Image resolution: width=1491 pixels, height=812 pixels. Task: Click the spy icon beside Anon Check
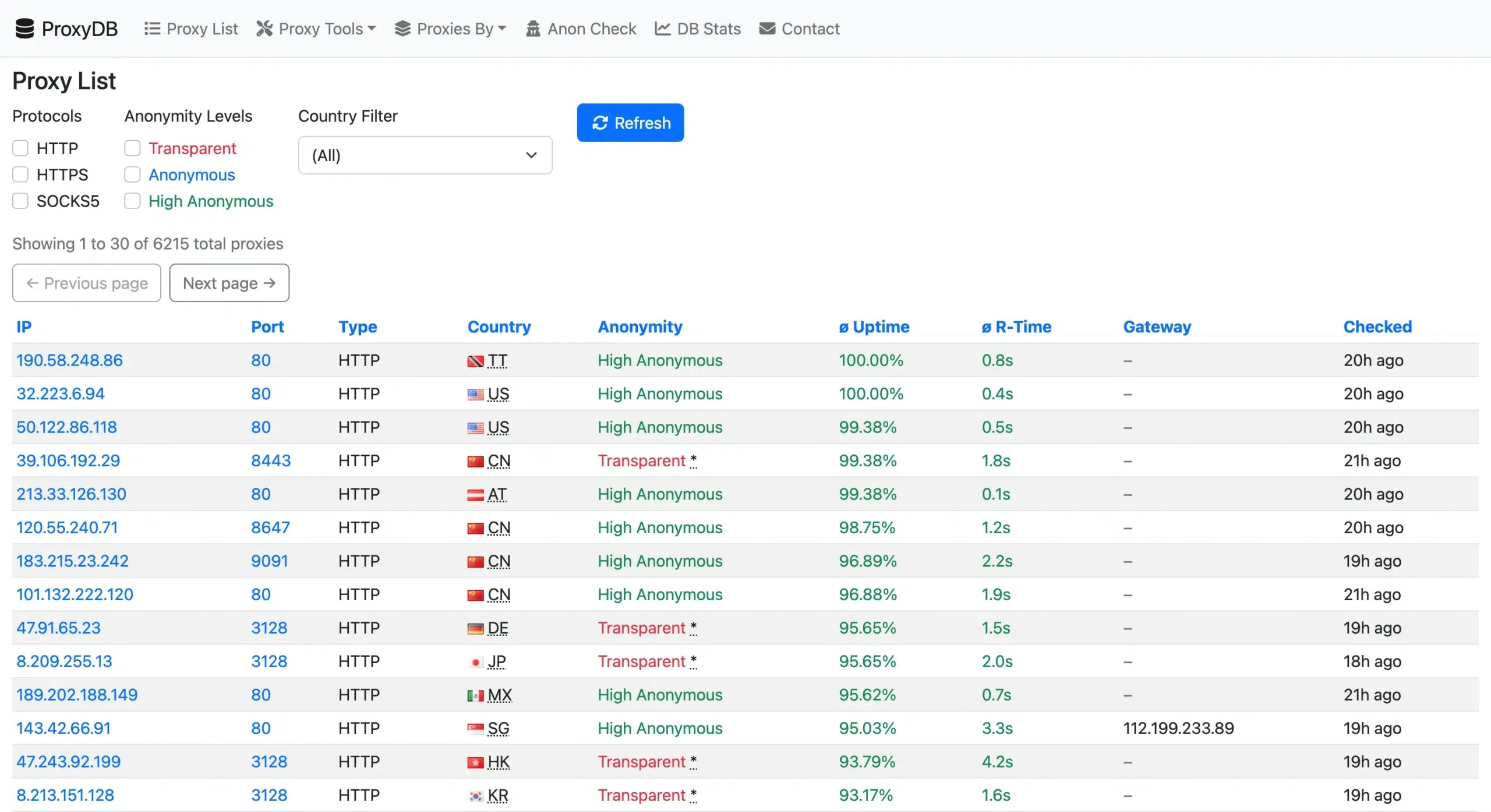click(x=532, y=29)
